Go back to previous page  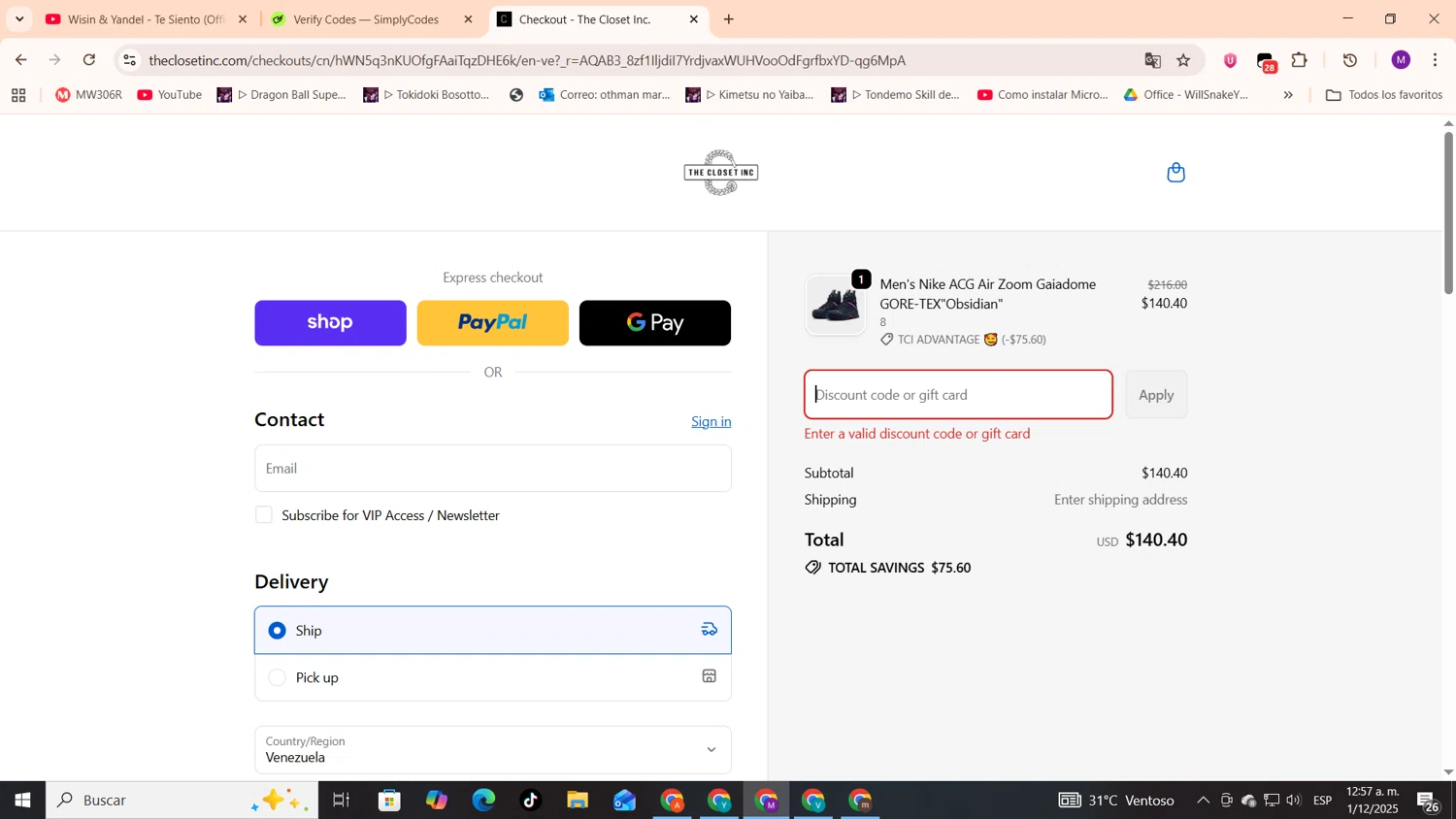20,60
